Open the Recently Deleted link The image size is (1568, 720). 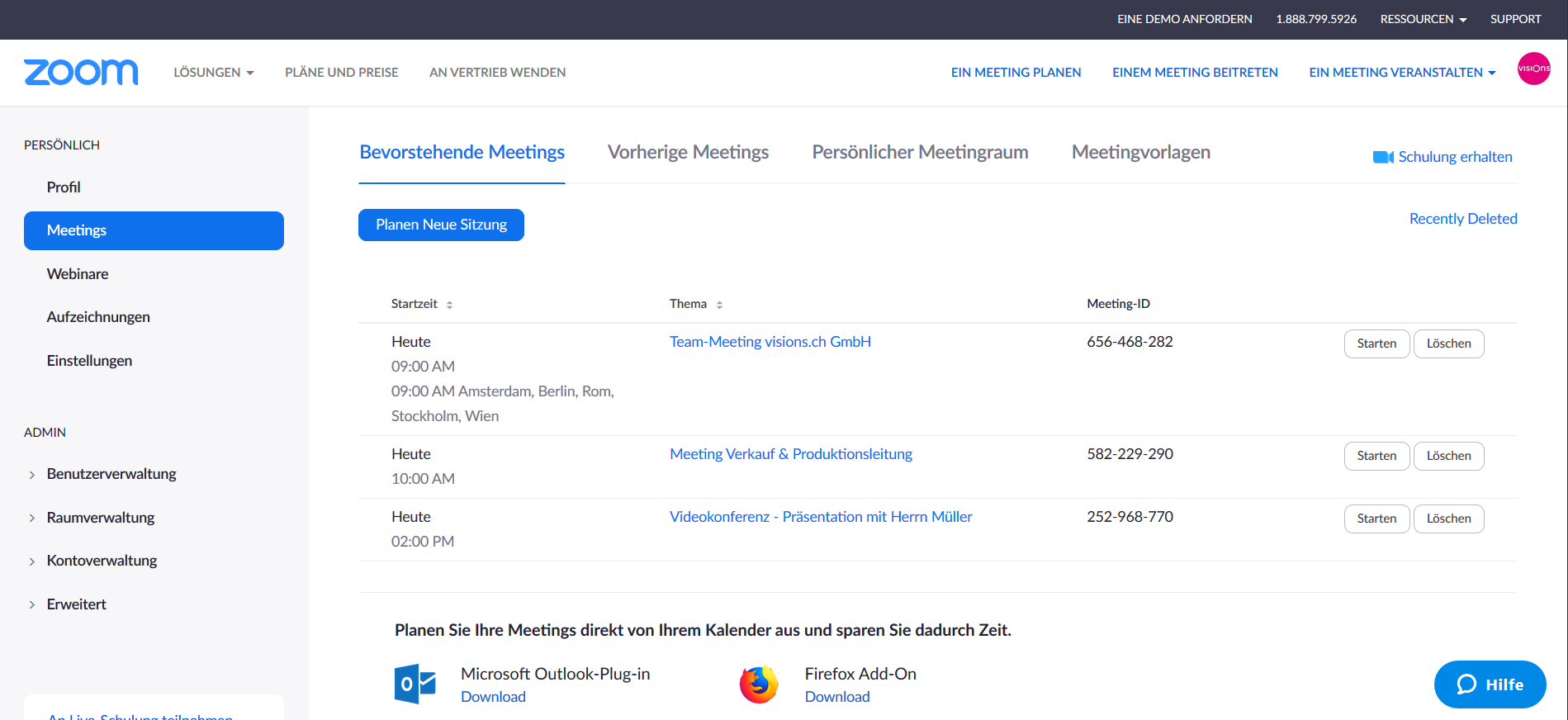pyautogui.click(x=1462, y=219)
